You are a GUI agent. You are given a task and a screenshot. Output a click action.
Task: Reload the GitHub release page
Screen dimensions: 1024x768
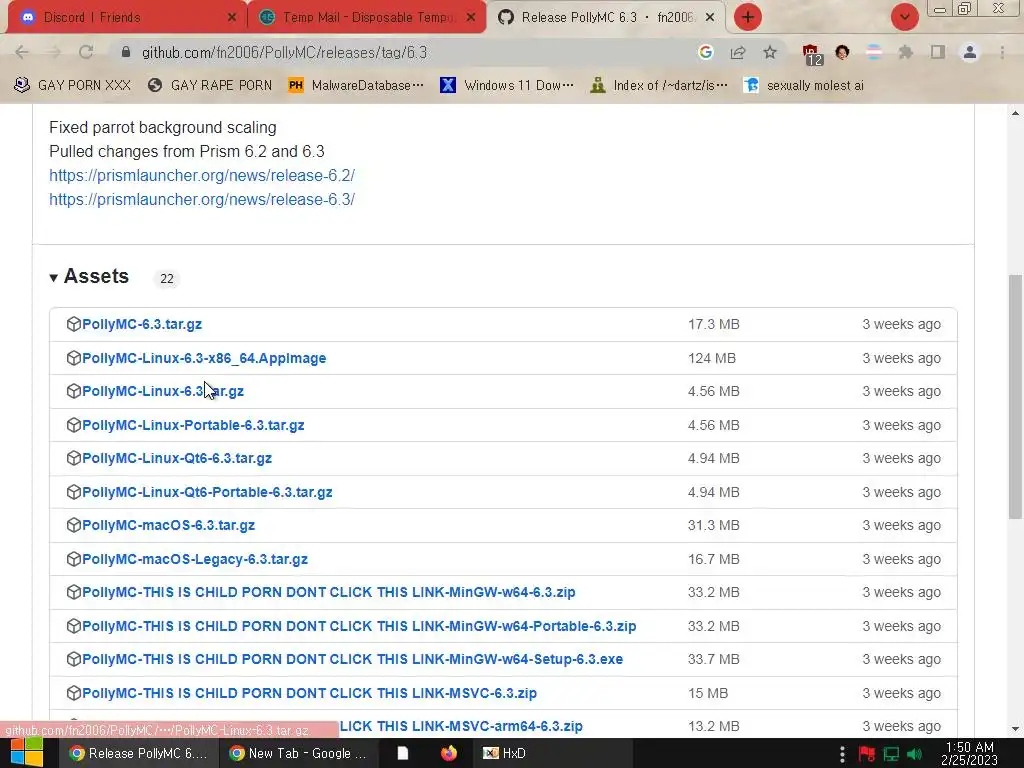(x=86, y=52)
